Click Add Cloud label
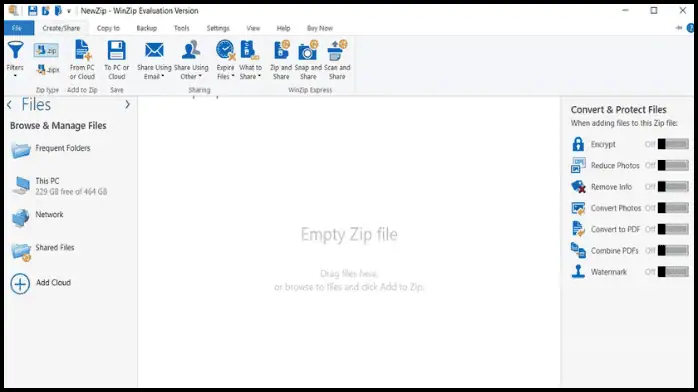Screen dimensions: 698x392 53,283
